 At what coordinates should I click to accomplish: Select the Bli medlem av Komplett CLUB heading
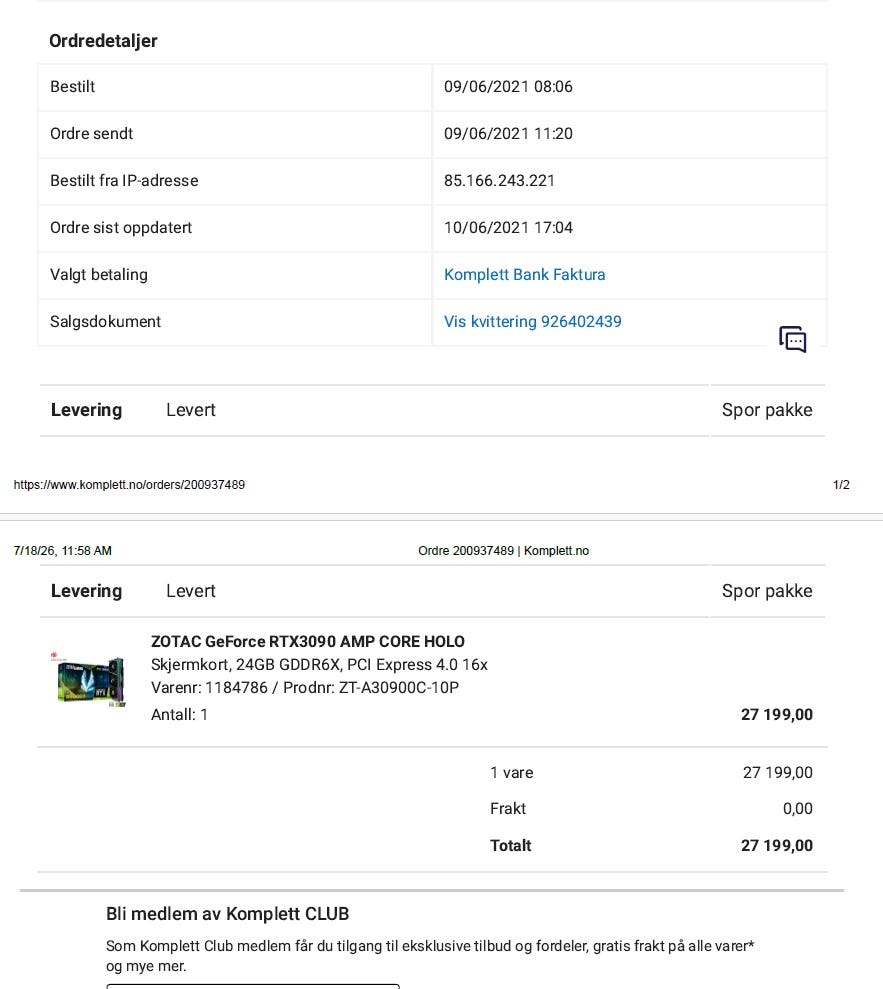tap(227, 914)
